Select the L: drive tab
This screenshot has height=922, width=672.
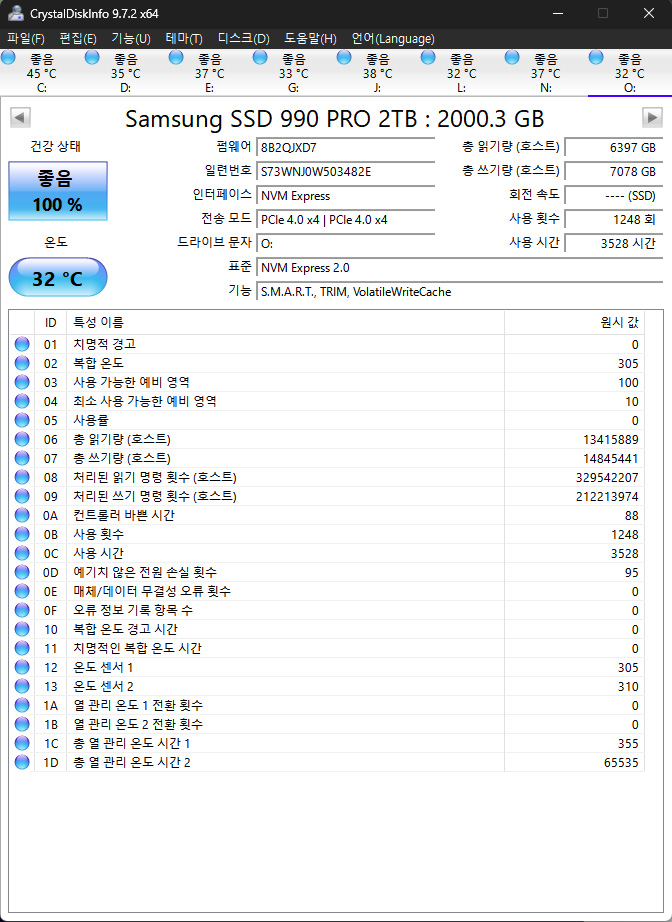[462, 73]
